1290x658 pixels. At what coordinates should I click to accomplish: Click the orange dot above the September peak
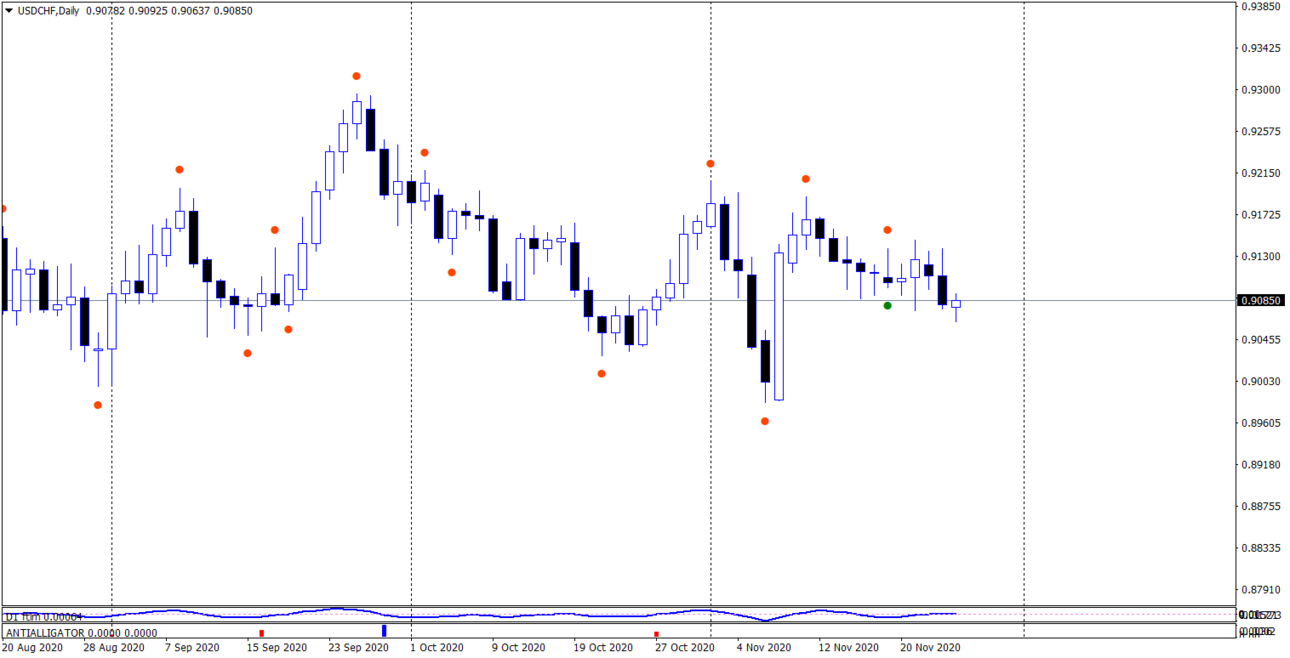(x=356, y=76)
